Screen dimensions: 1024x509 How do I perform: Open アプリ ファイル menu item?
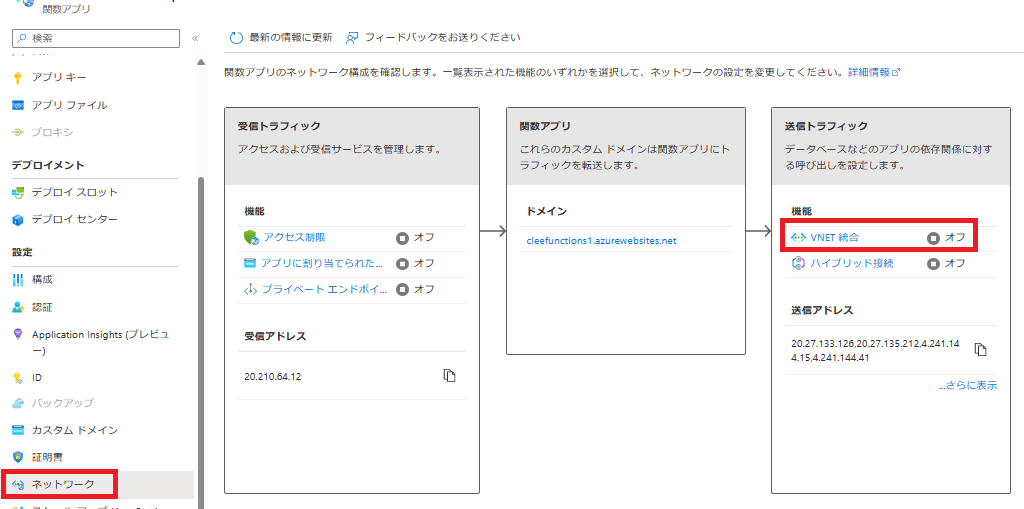(x=70, y=105)
